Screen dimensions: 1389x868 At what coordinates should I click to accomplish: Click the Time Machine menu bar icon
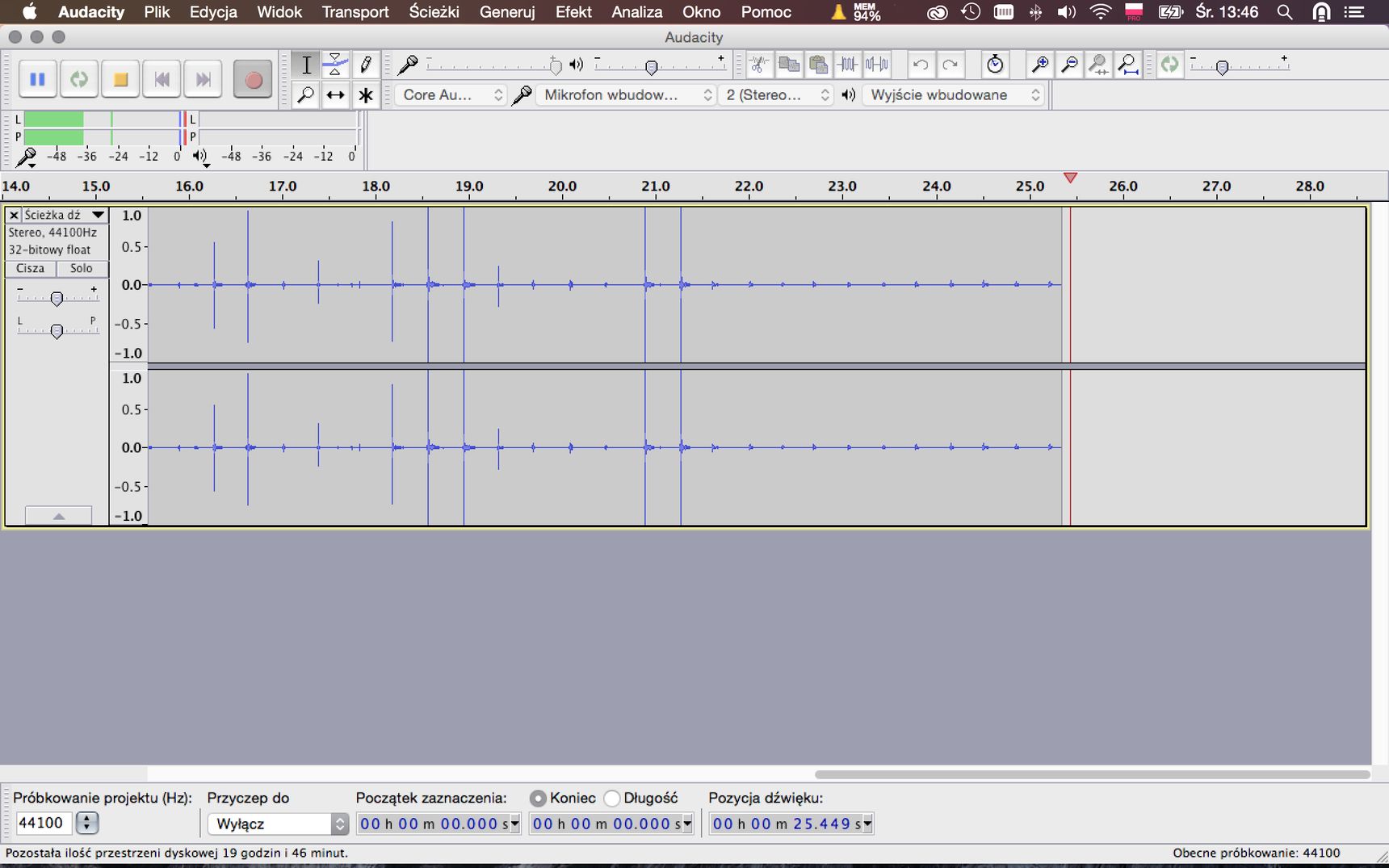point(971,12)
